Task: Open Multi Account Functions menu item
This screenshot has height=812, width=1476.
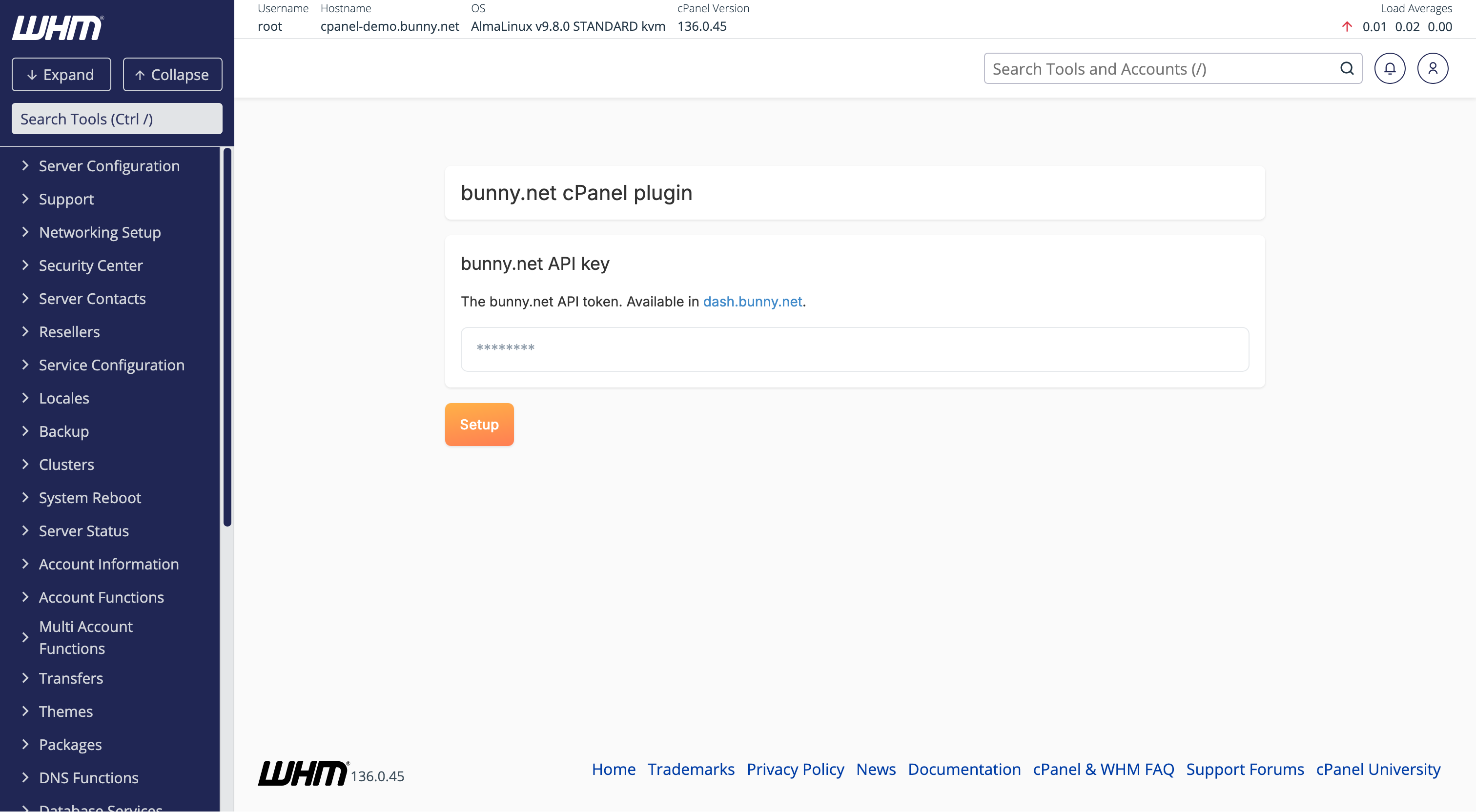Action: [x=86, y=637]
